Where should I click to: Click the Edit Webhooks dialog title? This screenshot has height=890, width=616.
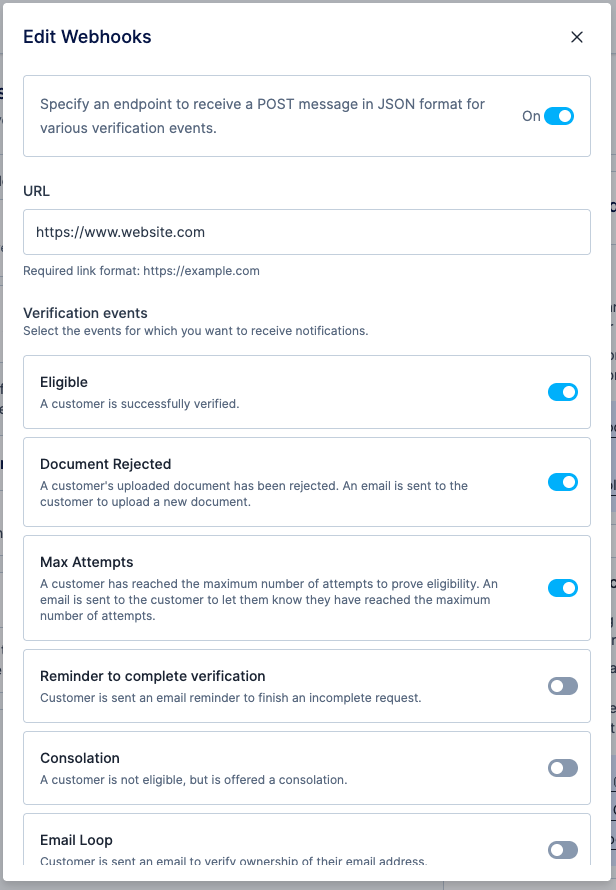[86, 37]
